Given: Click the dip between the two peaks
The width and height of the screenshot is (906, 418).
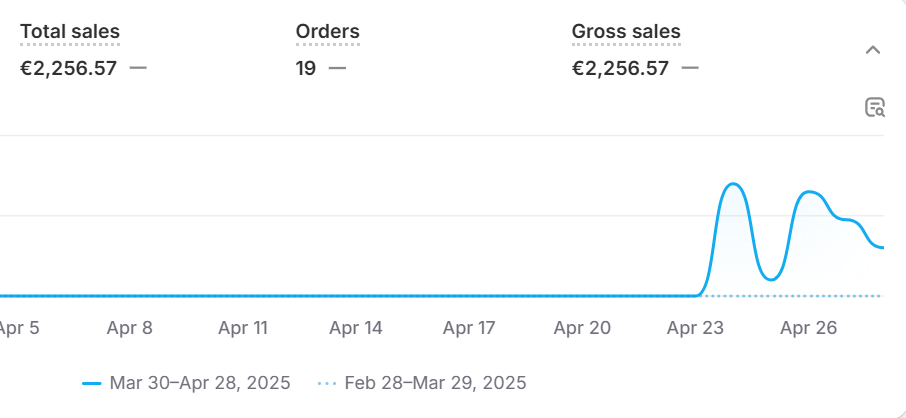Looking at the screenshot, I should [771, 280].
